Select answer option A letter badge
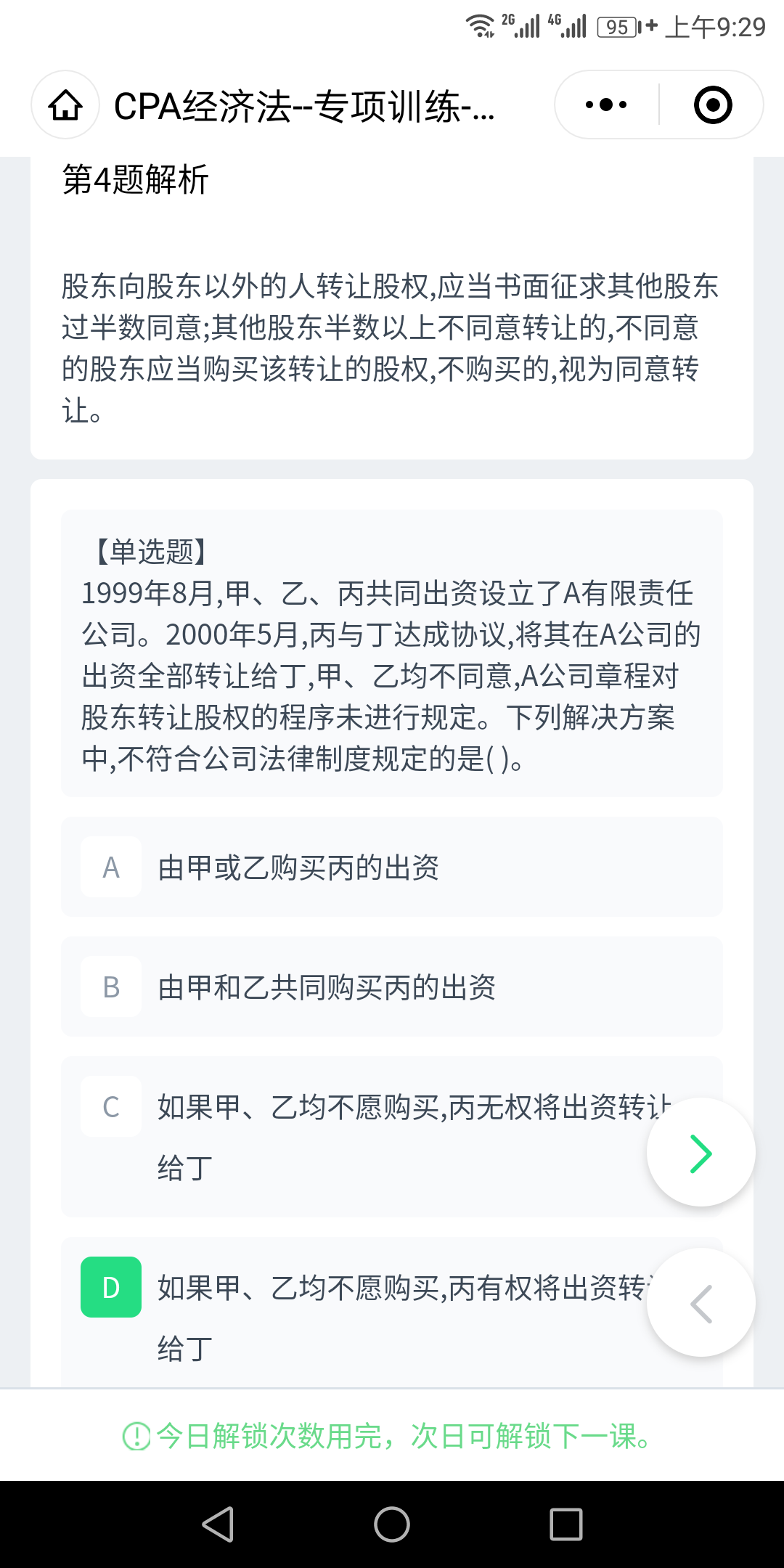The height and width of the screenshot is (1568, 784). [111, 867]
